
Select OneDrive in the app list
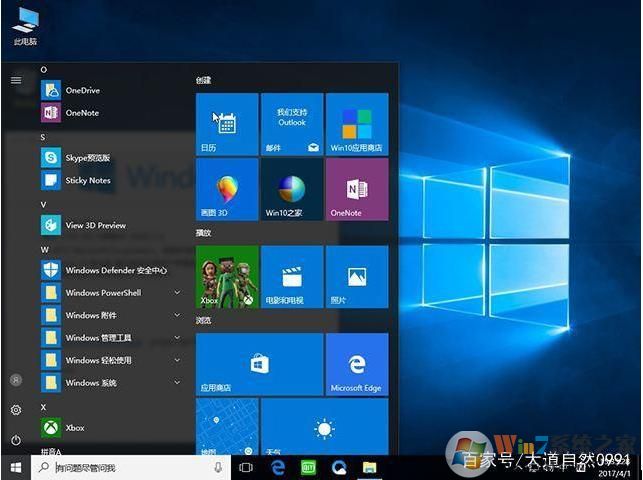(82, 90)
